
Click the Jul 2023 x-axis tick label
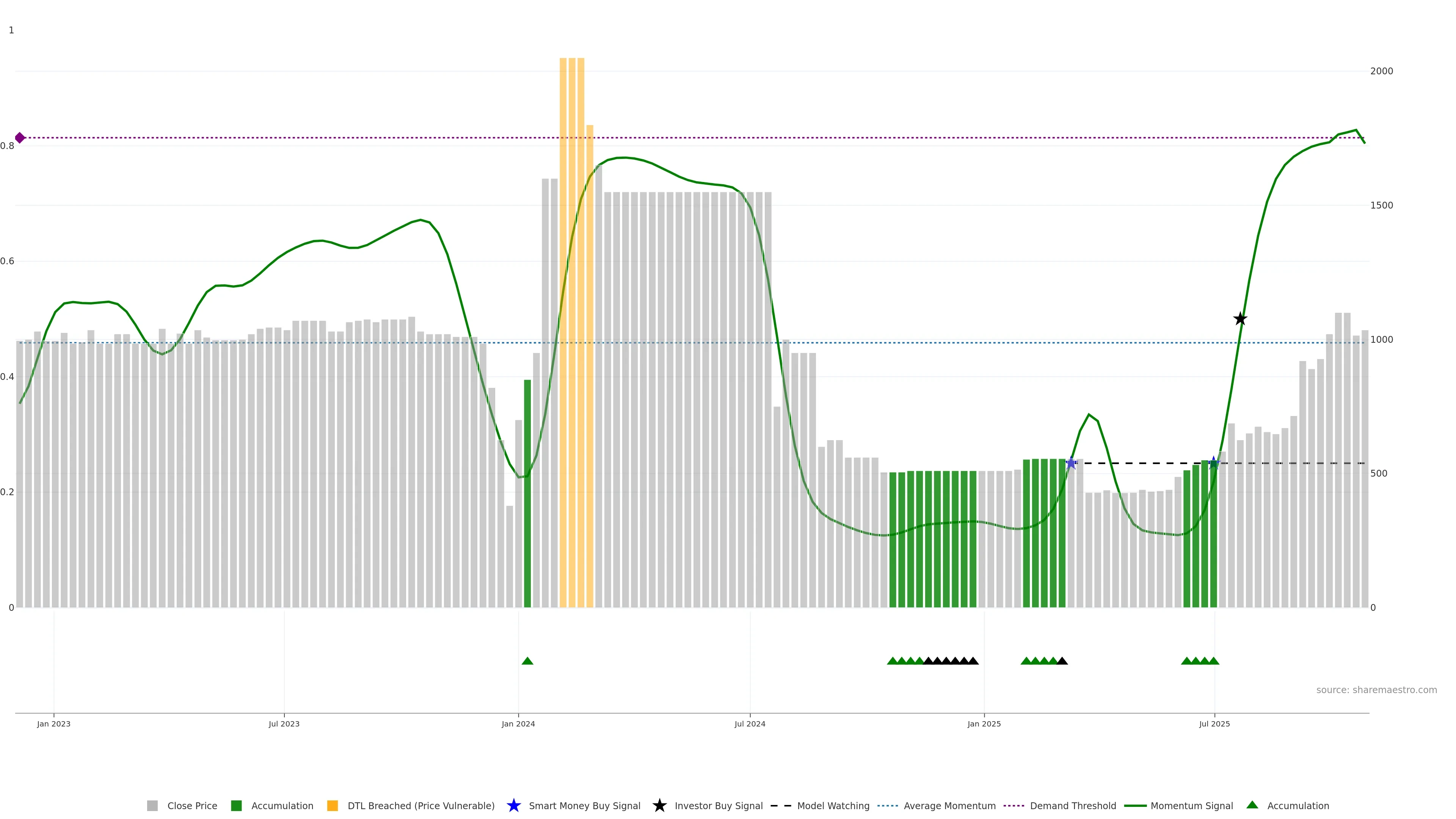pos(284,724)
